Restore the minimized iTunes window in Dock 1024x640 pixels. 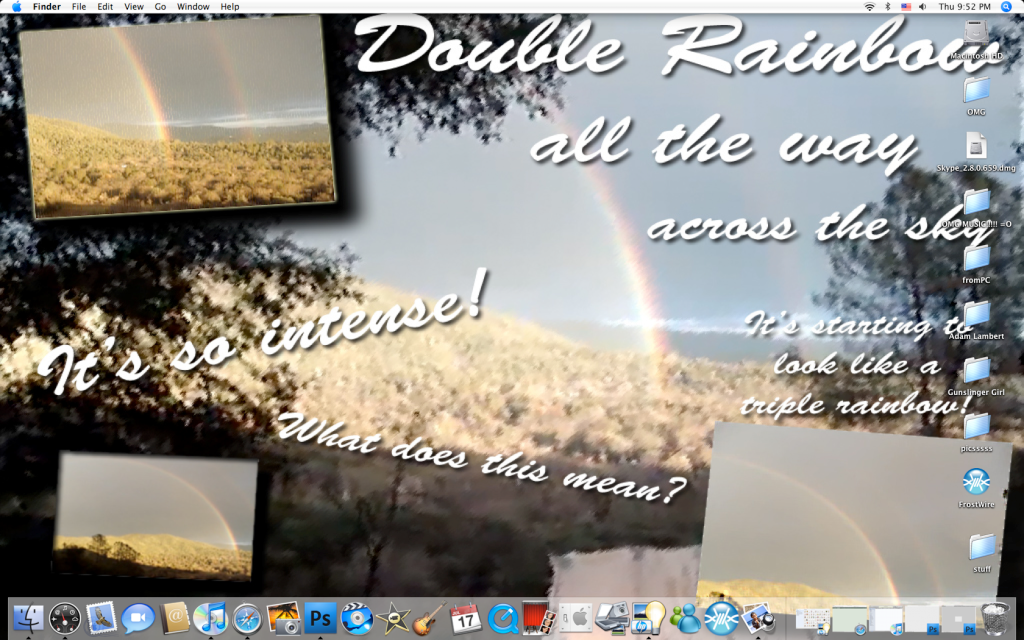pyautogui.click(x=886, y=620)
